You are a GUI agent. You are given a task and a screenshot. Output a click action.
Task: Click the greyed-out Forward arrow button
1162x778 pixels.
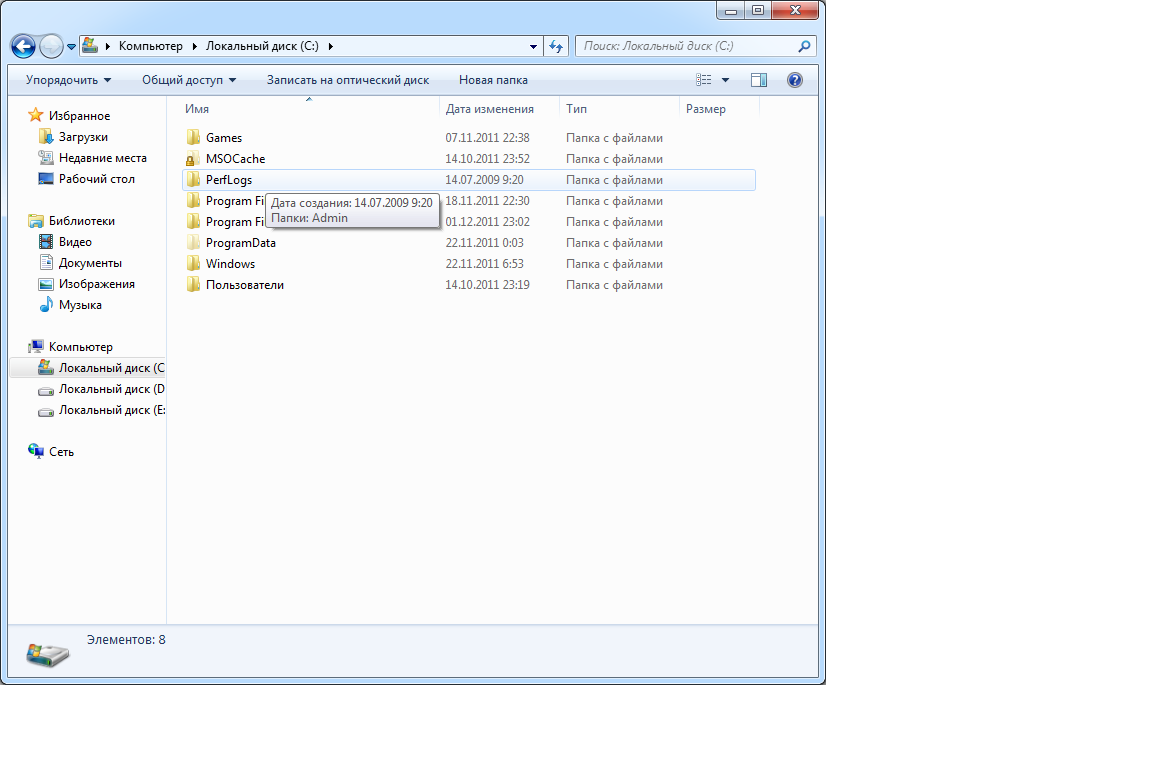(x=51, y=46)
